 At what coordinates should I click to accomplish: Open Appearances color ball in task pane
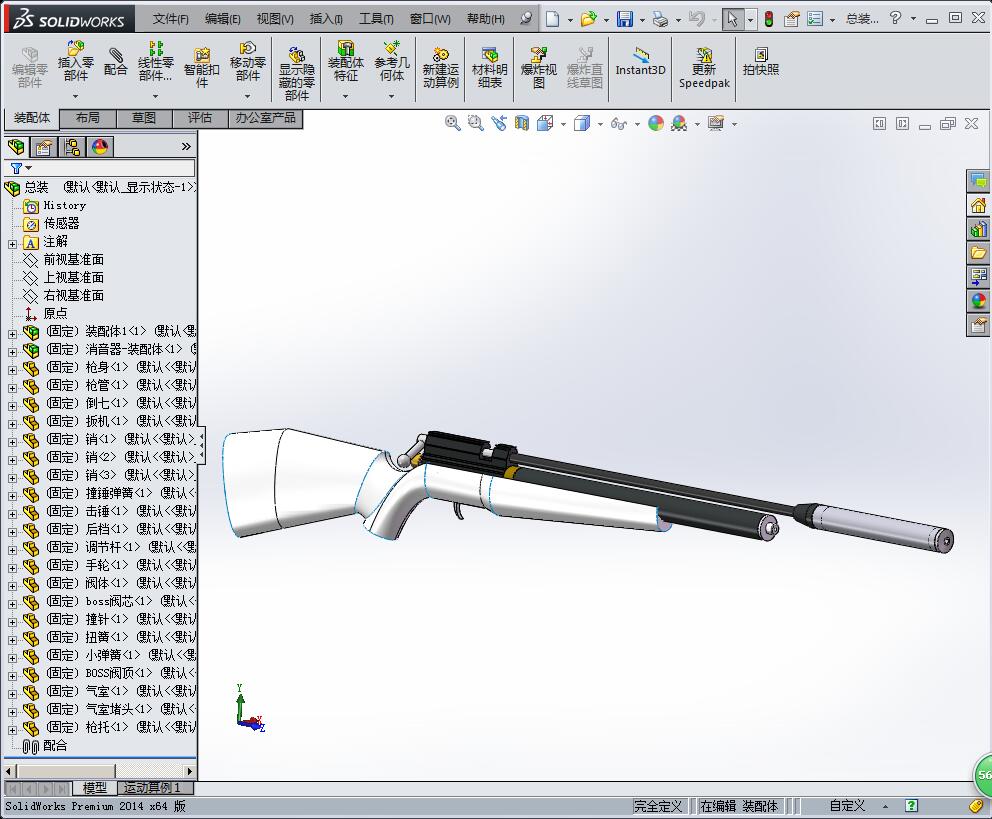[978, 301]
